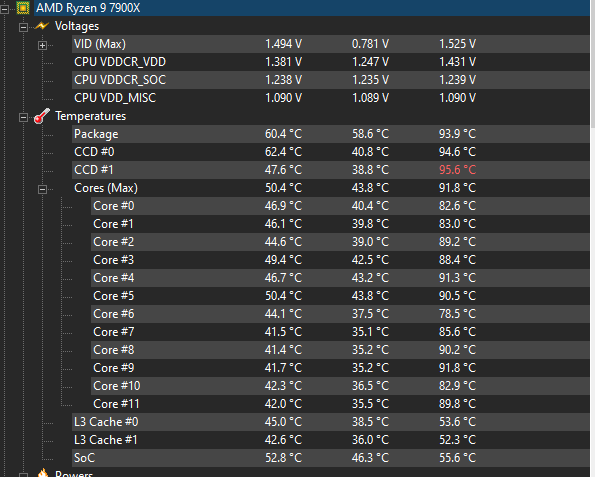
Task: Select the CPU VDDCR_VDD row
Action: tap(331, 62)
